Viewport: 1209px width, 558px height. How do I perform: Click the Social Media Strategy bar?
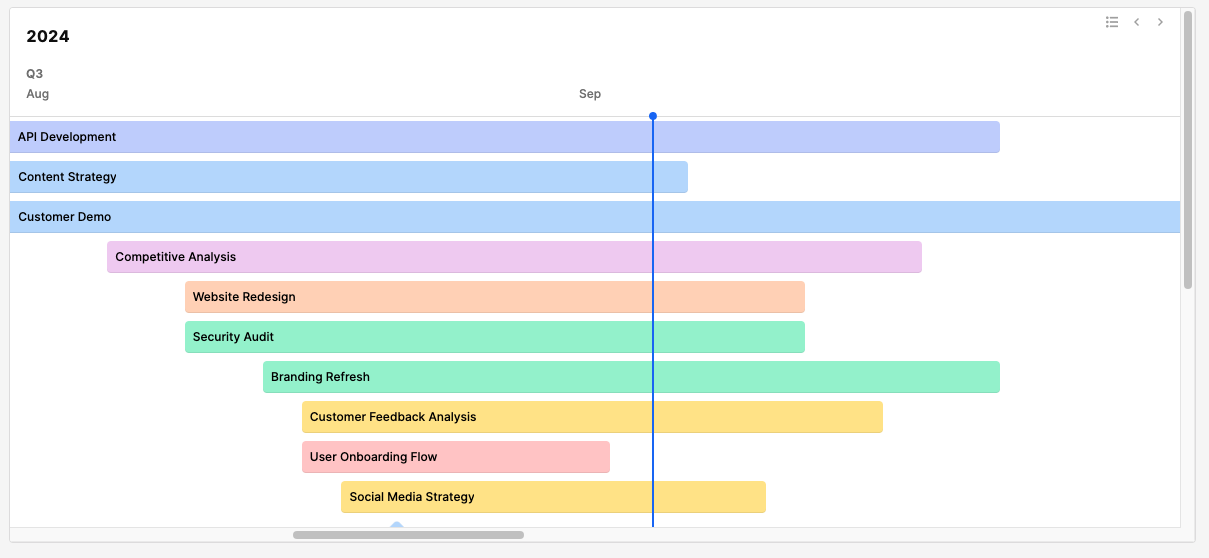(553, 497)
